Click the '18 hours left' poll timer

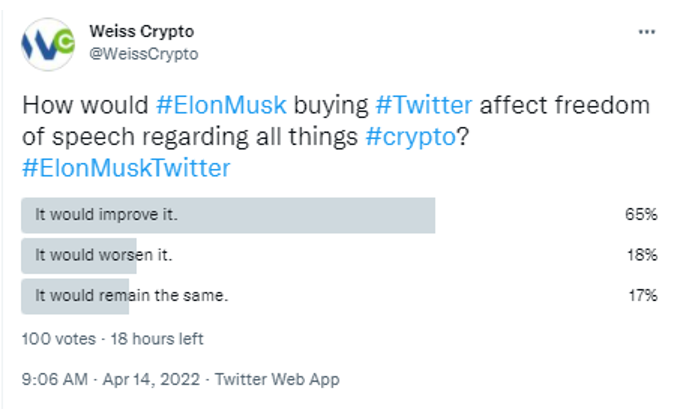(157, 339)
